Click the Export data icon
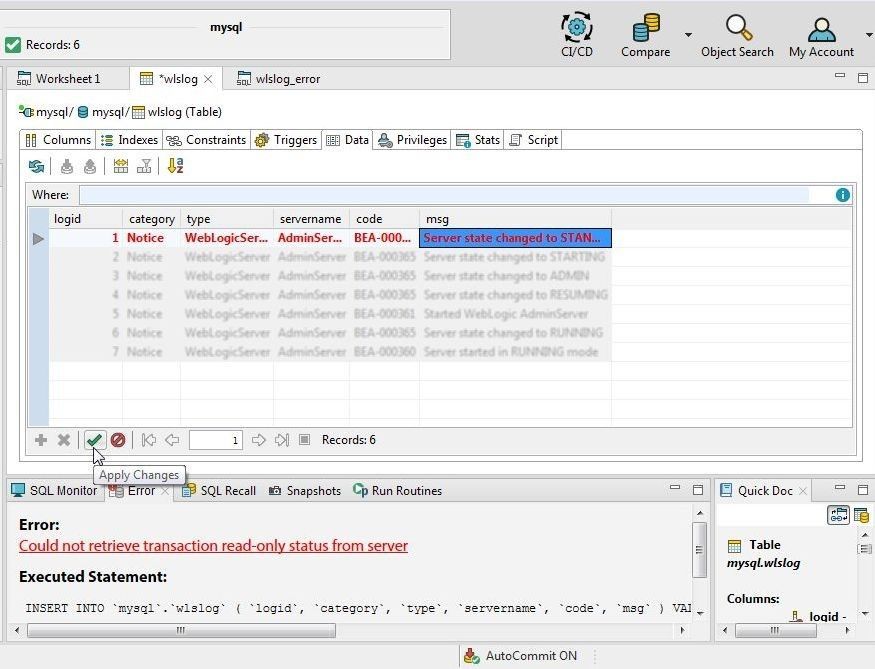Viewport: 875px width, 669px height. point(90,166)
